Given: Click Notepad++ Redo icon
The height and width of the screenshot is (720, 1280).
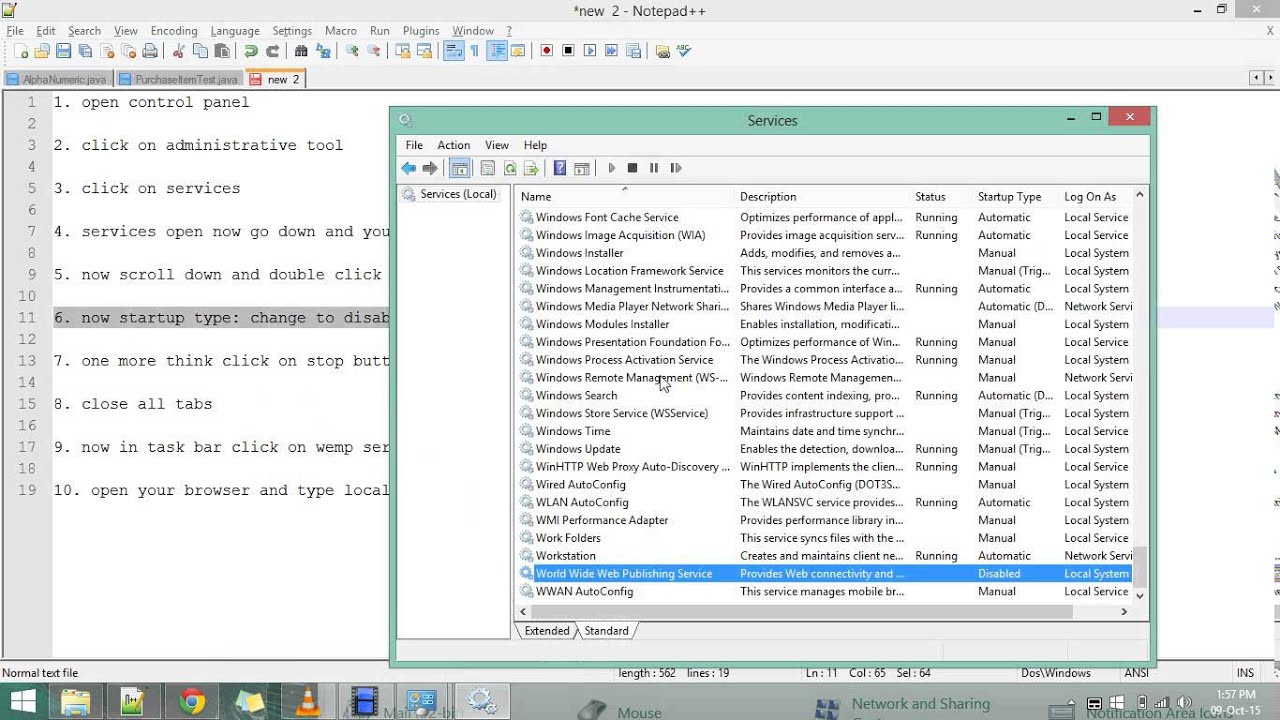Looking at the screenshot, I should 272,51.
